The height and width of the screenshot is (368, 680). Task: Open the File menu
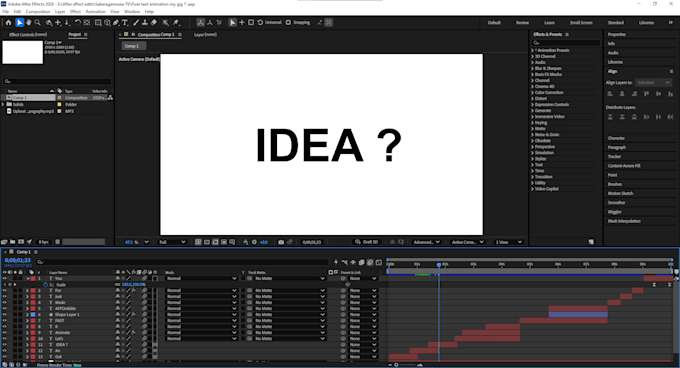(5, 12)
